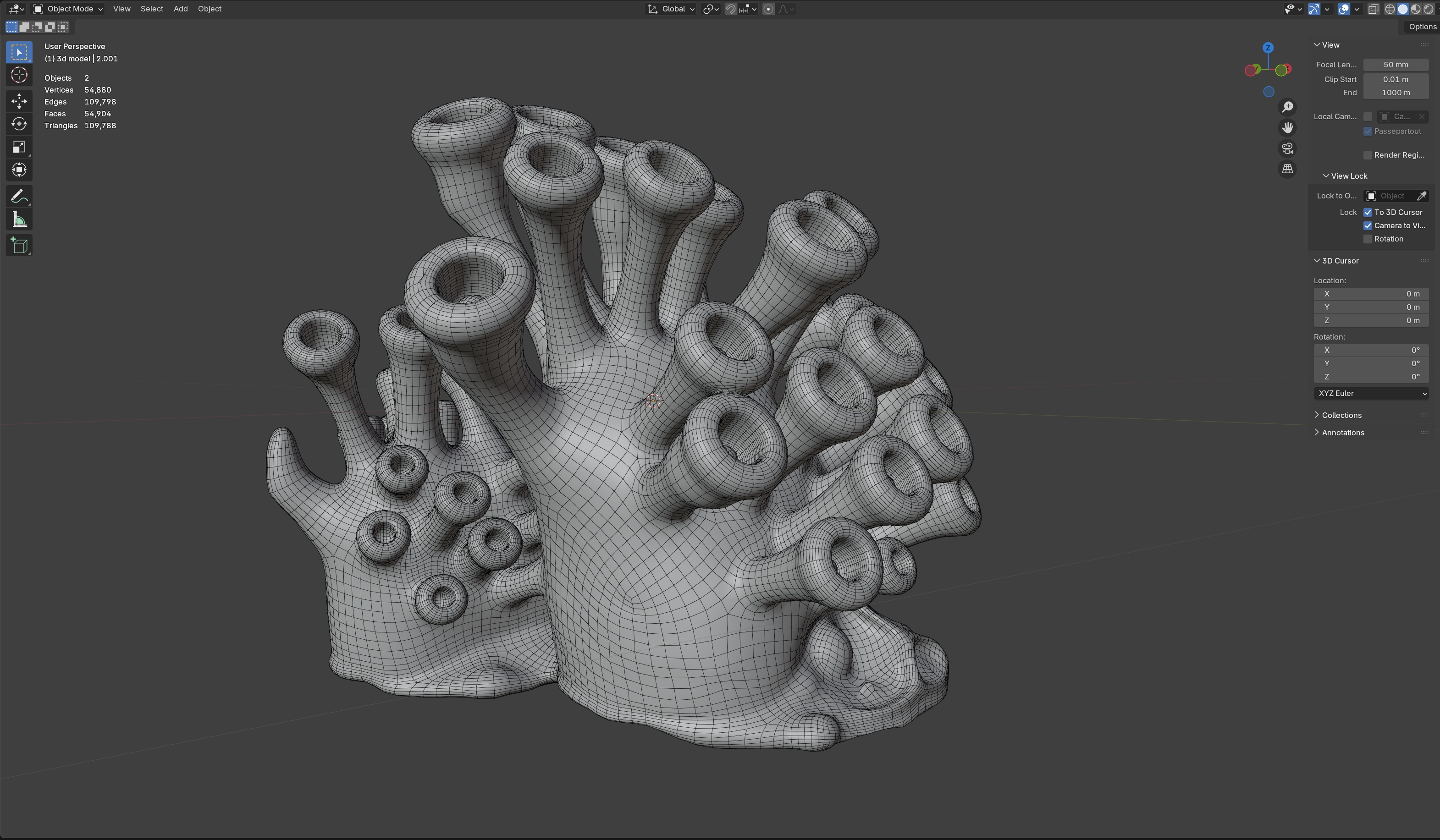Click the hand pan view icon
1440x840 pixels.
[x=1287, y=128]
